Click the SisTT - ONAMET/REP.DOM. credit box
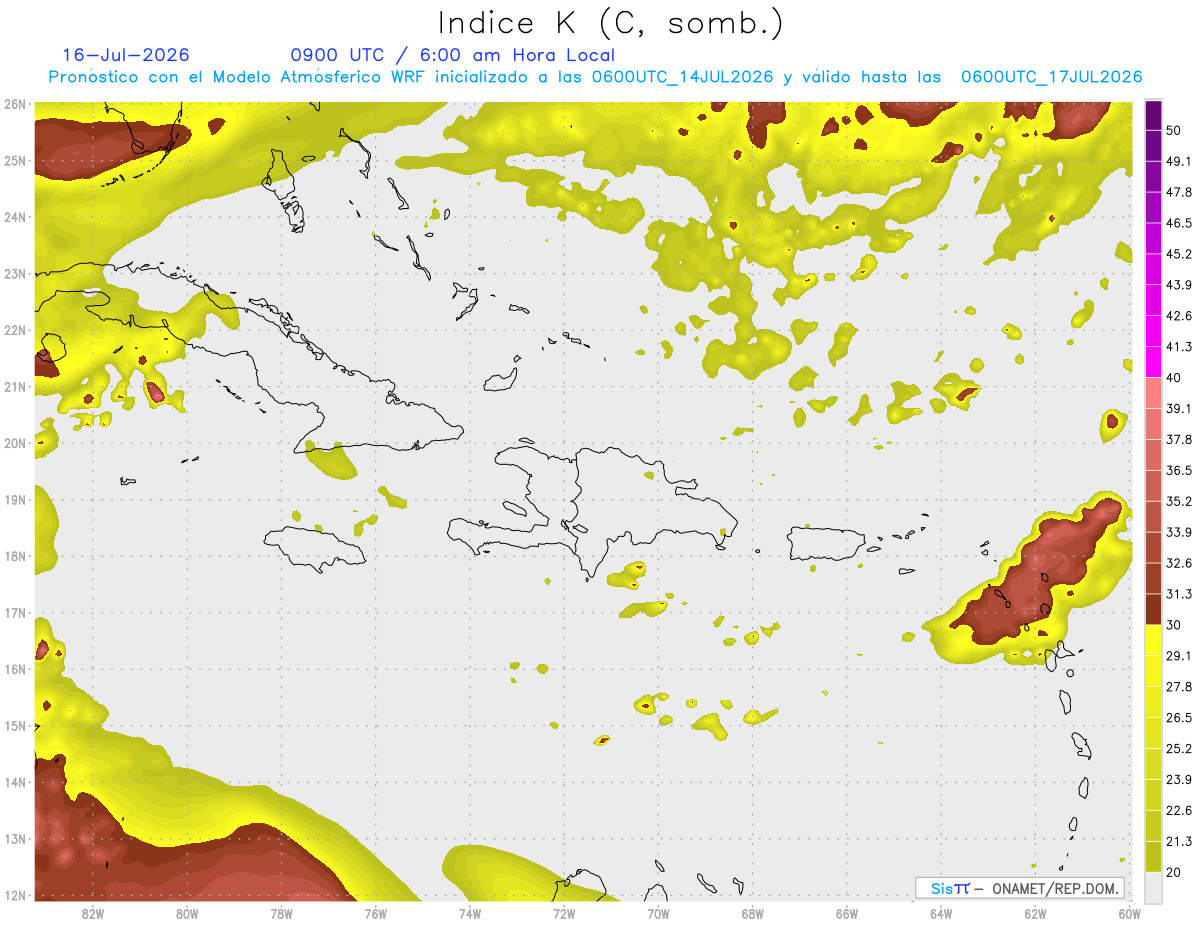Screen dimensions: 1200x927 pyautogui.click(x=1020, y=888)
